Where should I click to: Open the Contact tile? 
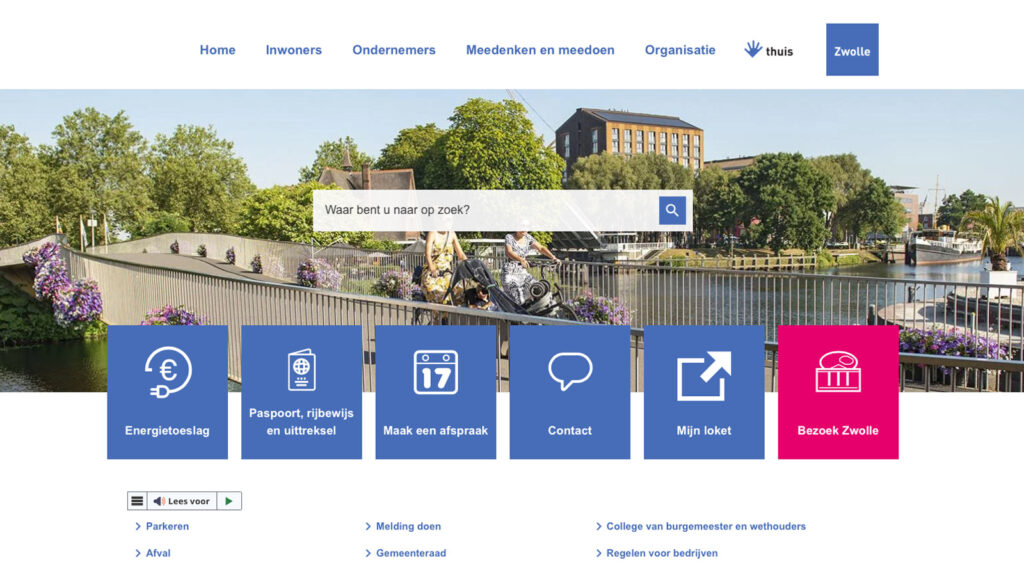point(570,392)
